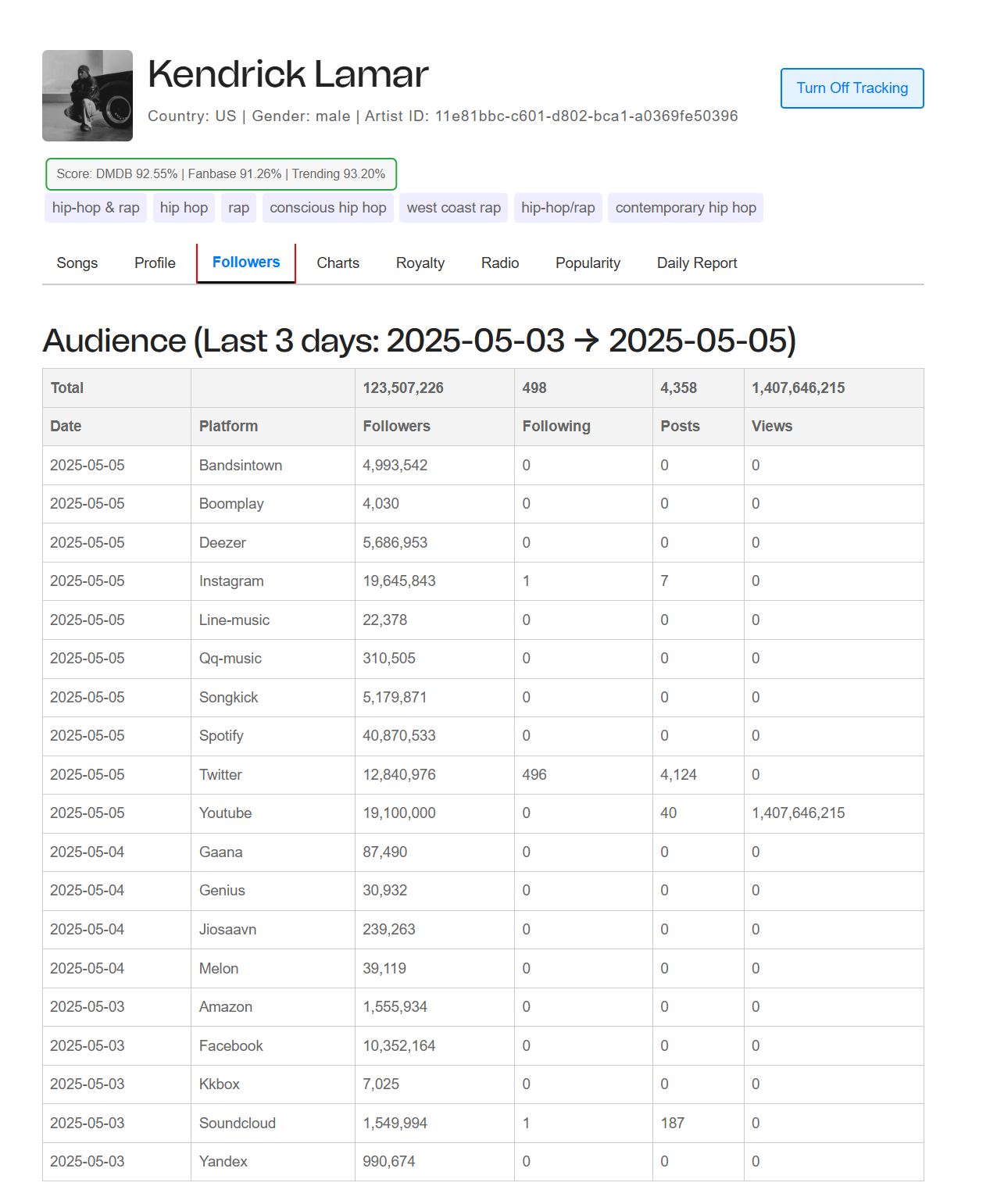Click Facebook followers value 10,352,164
Screen dimensions: 997x1204
pyautogui.click(x=399, y=1046)
